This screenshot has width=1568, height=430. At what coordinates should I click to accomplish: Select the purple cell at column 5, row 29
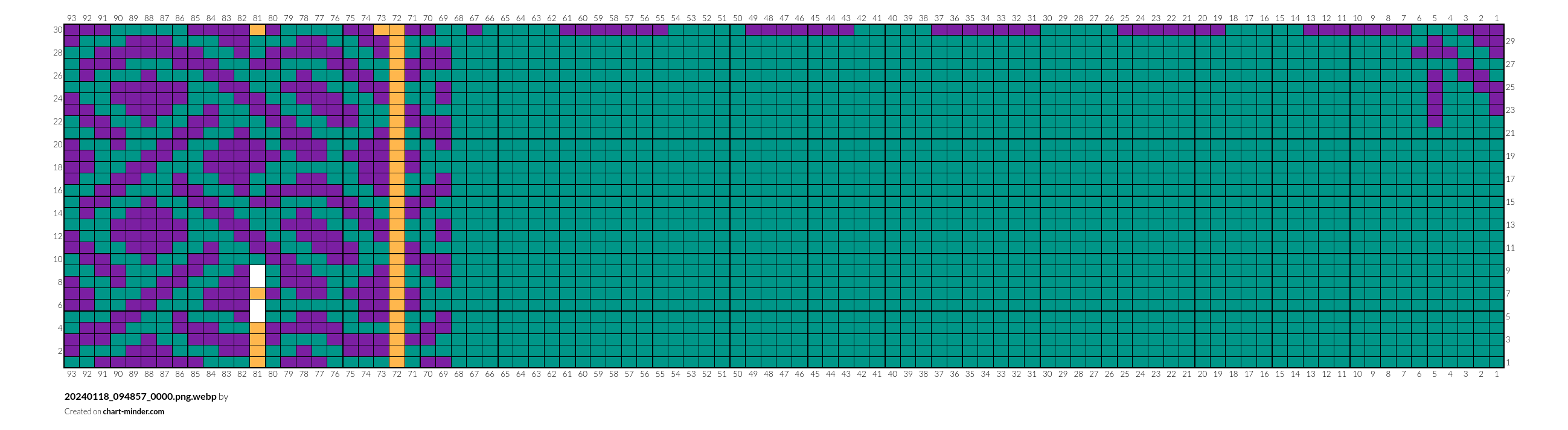(x=1435, y=42)
